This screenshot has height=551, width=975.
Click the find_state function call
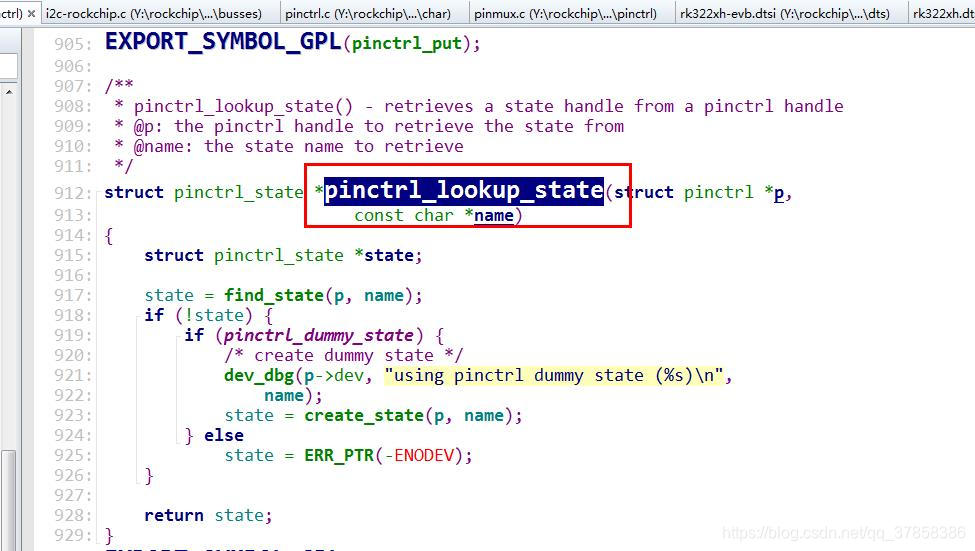pyautogui.click(x=274, y=295)
